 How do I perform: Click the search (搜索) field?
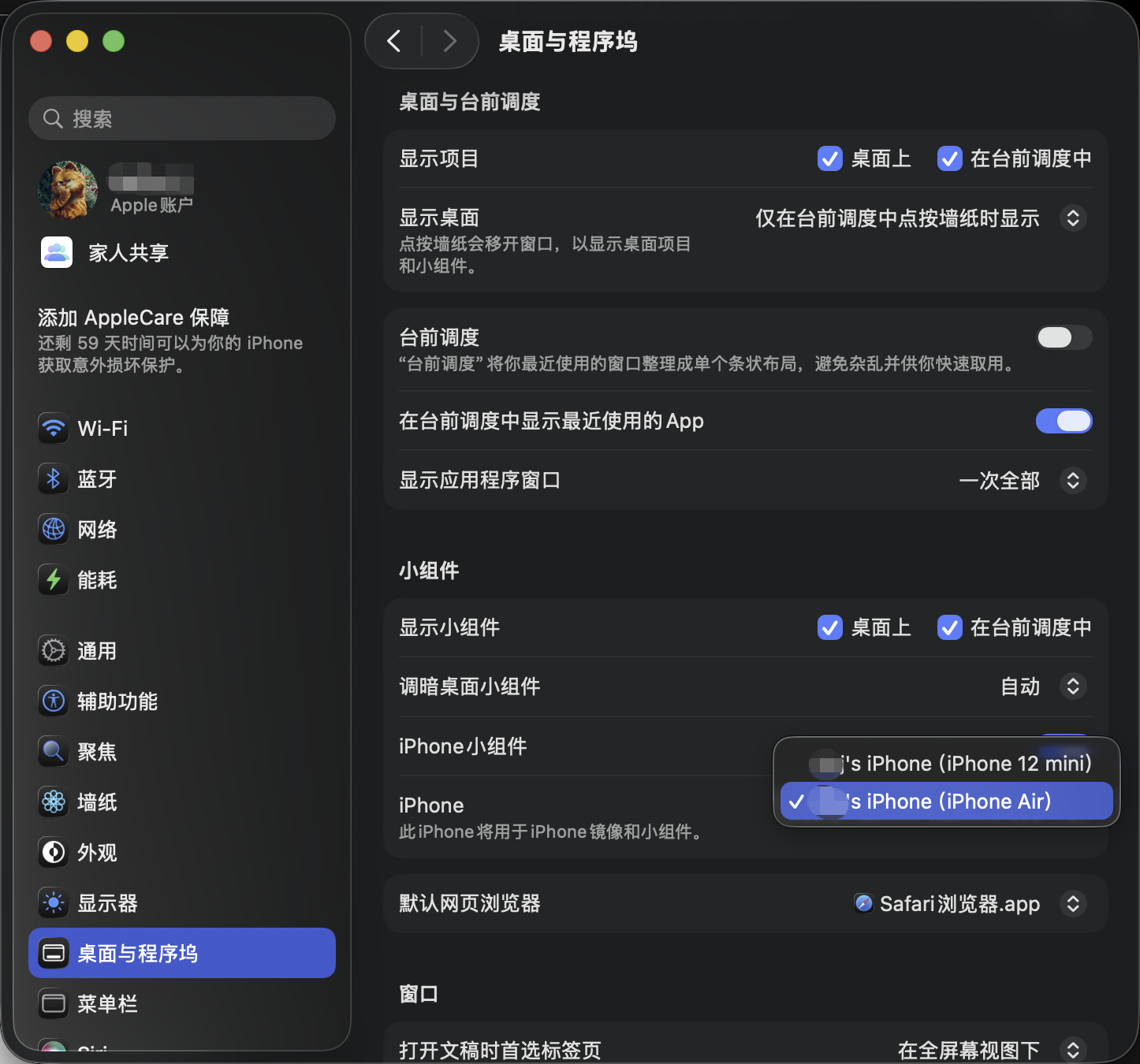tap(182, 118)
